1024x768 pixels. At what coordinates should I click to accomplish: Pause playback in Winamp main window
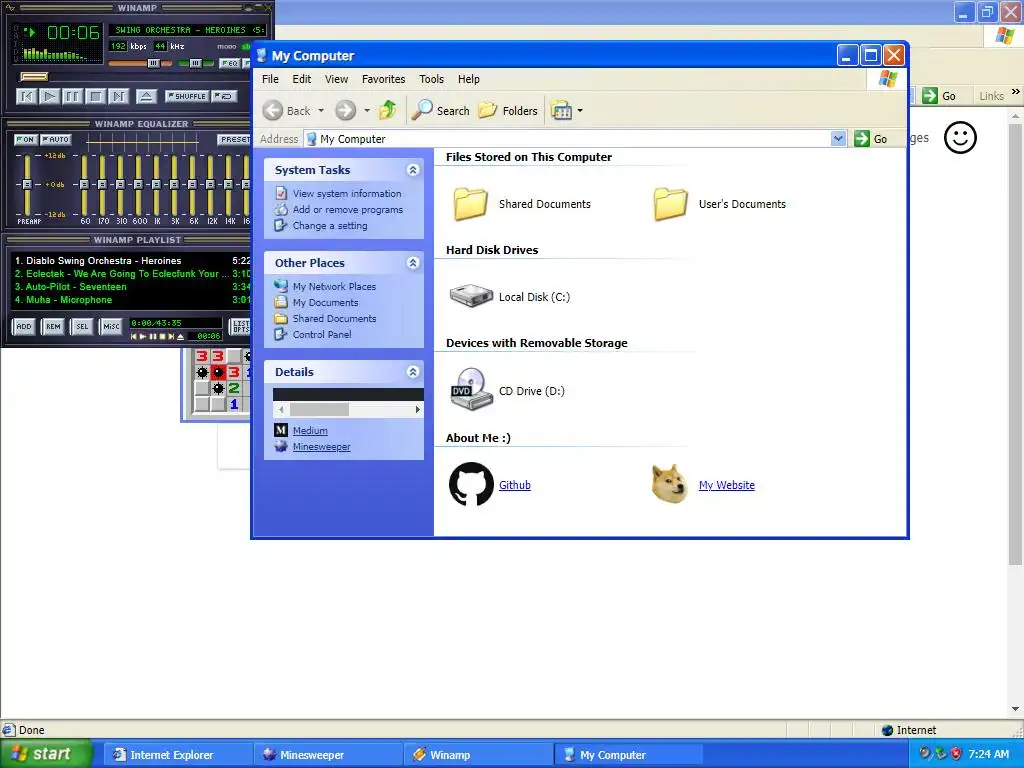(x=72, y=97)
